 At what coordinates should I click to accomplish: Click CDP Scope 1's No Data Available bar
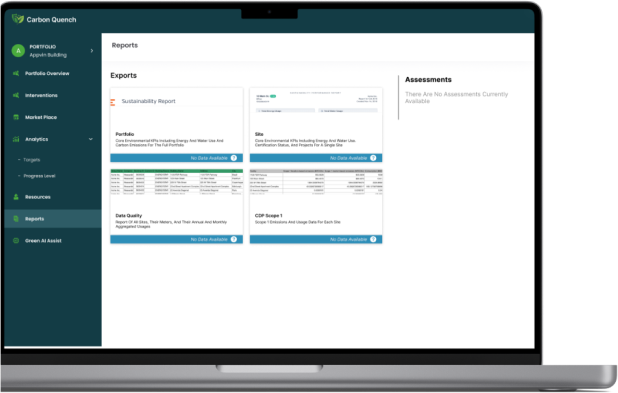click(316, 239)
